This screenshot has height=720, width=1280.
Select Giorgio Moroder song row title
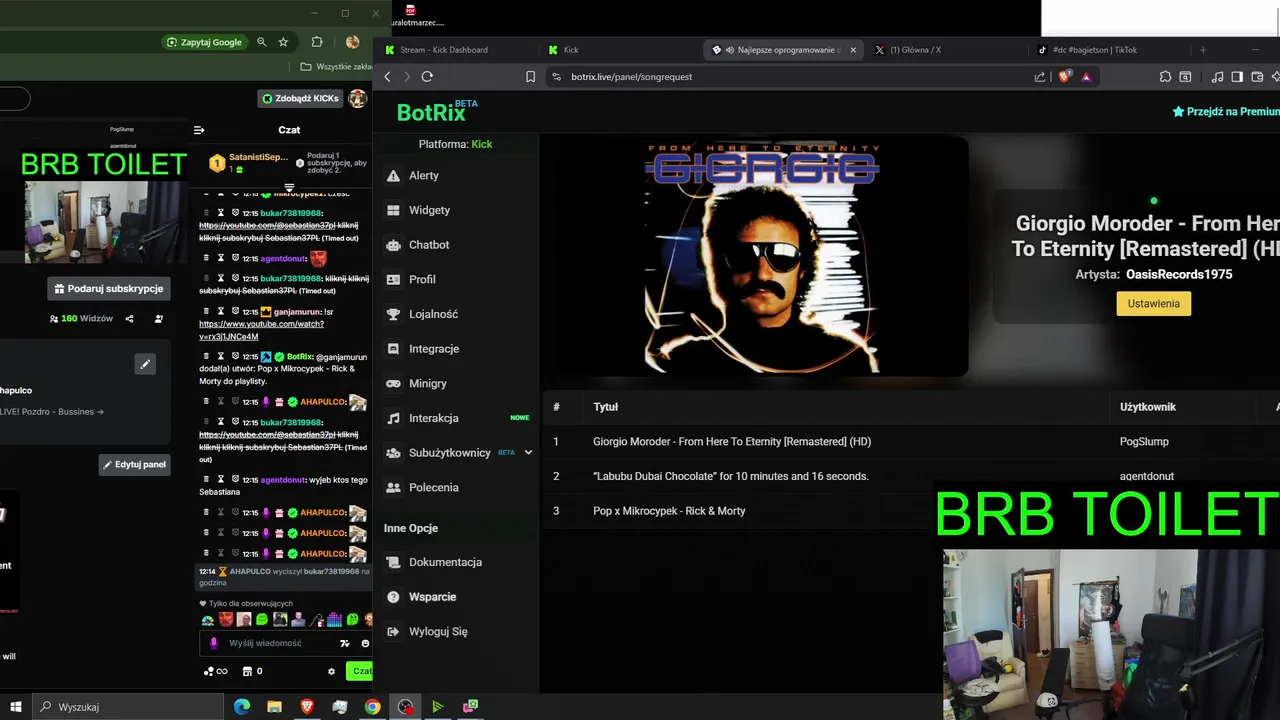pos(732,441)
